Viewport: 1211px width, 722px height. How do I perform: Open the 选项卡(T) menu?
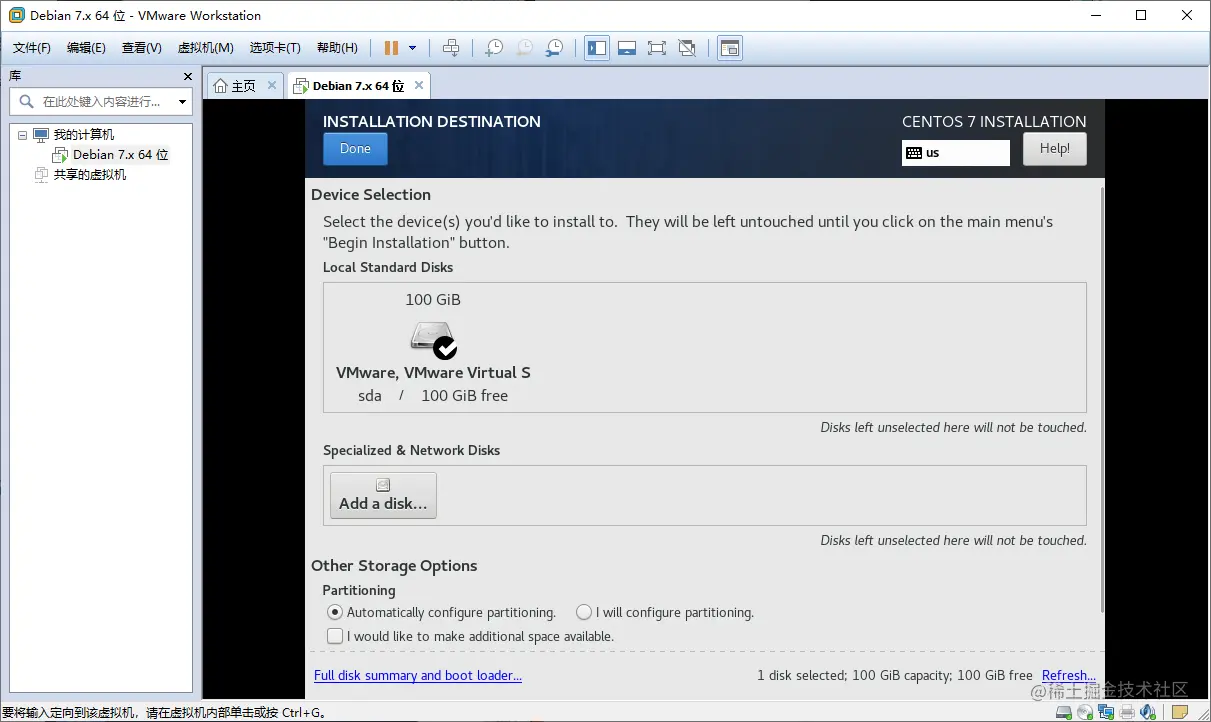(275, 48)
